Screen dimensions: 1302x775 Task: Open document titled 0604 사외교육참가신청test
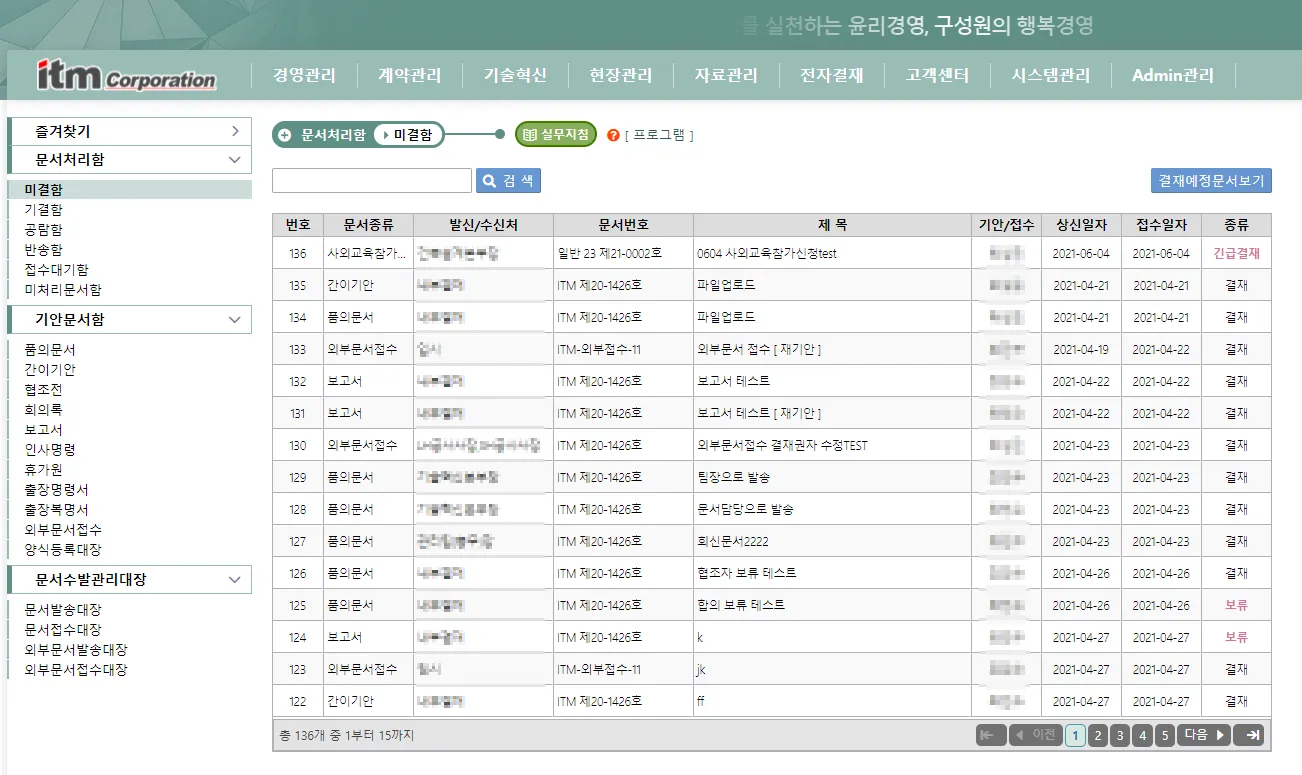(767, 254)
